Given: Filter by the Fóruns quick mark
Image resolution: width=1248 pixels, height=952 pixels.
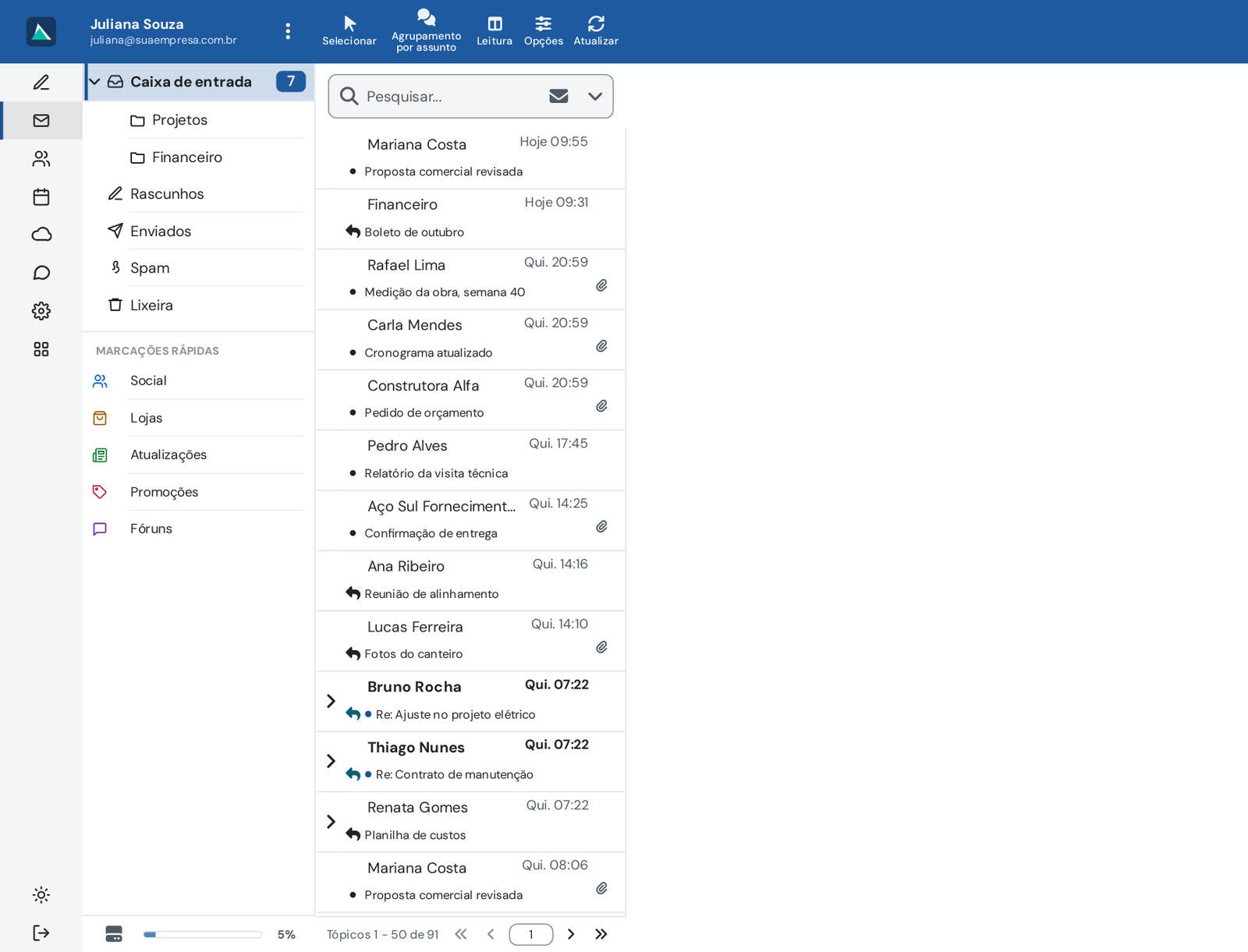Looking at the screenshot, I should pos(198,529).
